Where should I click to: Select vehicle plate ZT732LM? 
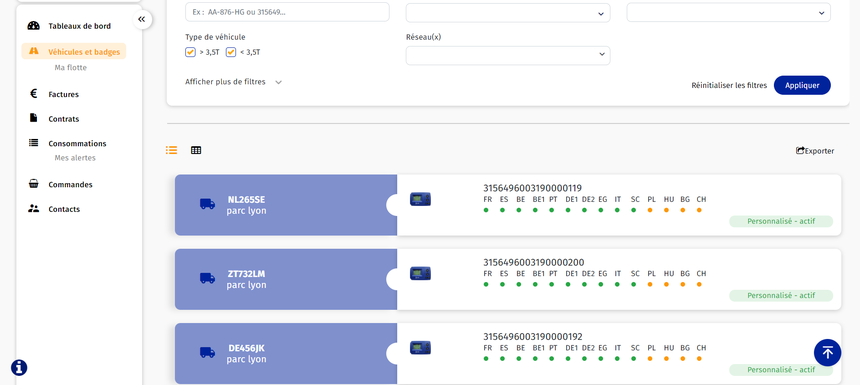246,274
